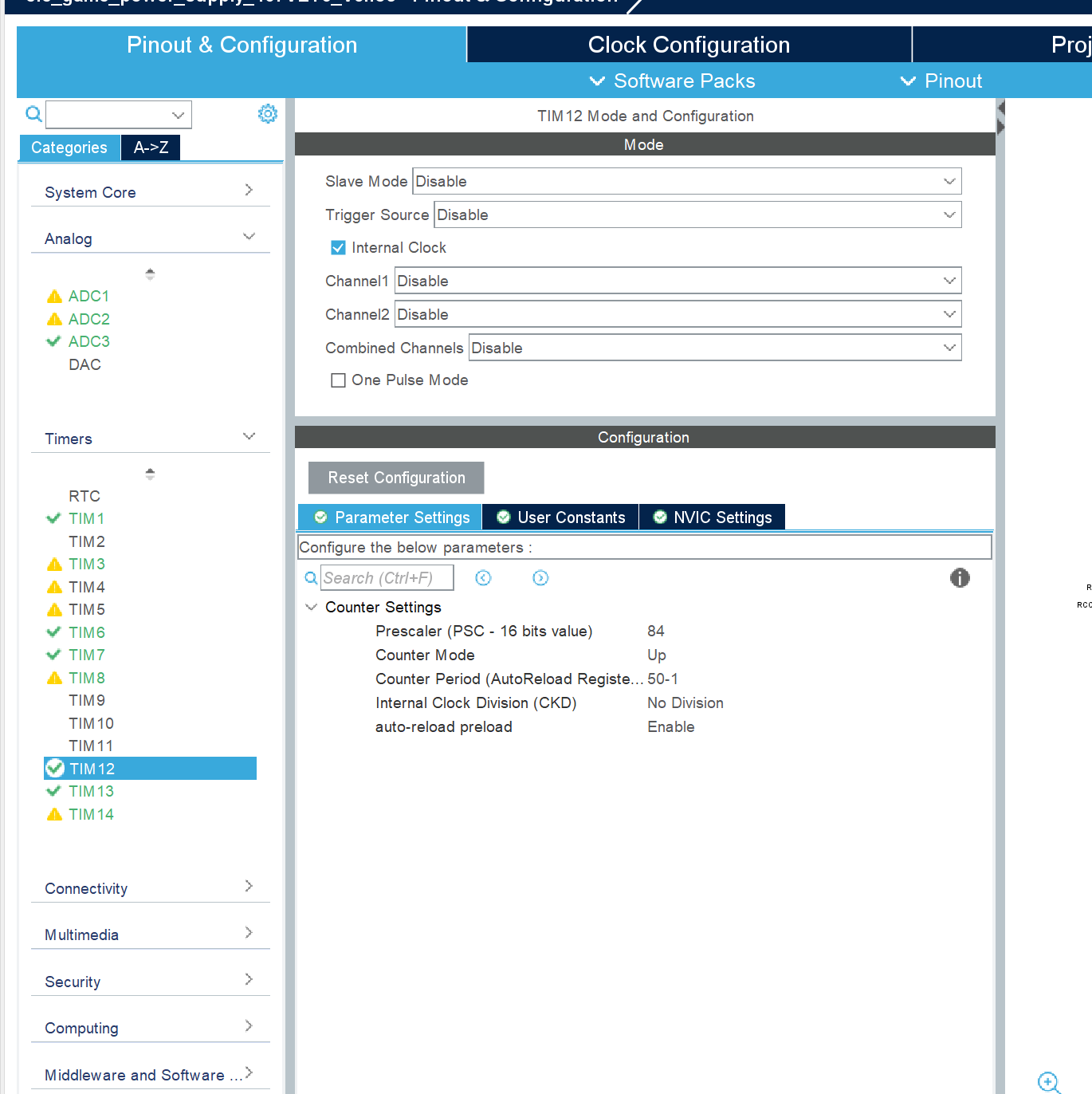Image resolution: width=1092 pixels, height=1094 pixels.
Task: Select TIM9 in the Timers list
Action: 87,700
